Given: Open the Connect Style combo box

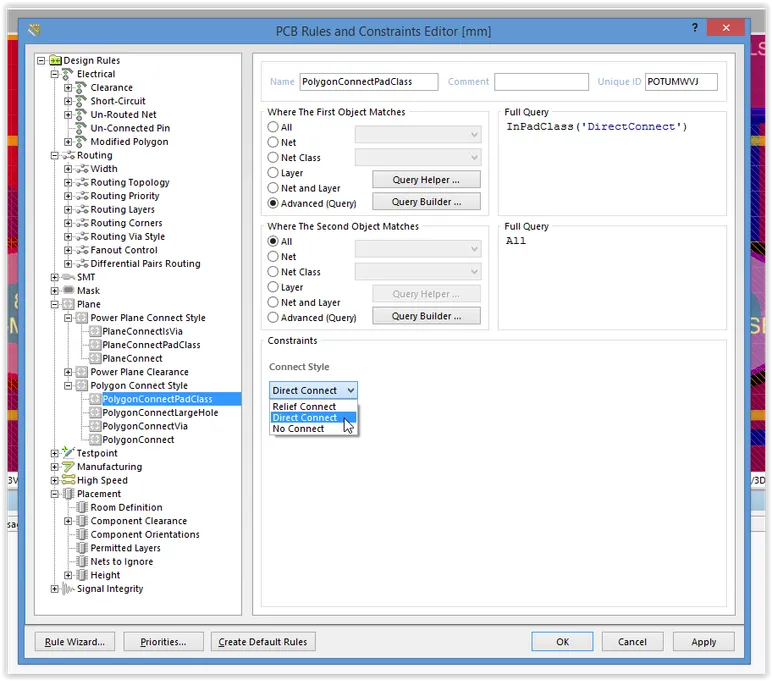Looking at the screenshot, I should coord(313,390).
